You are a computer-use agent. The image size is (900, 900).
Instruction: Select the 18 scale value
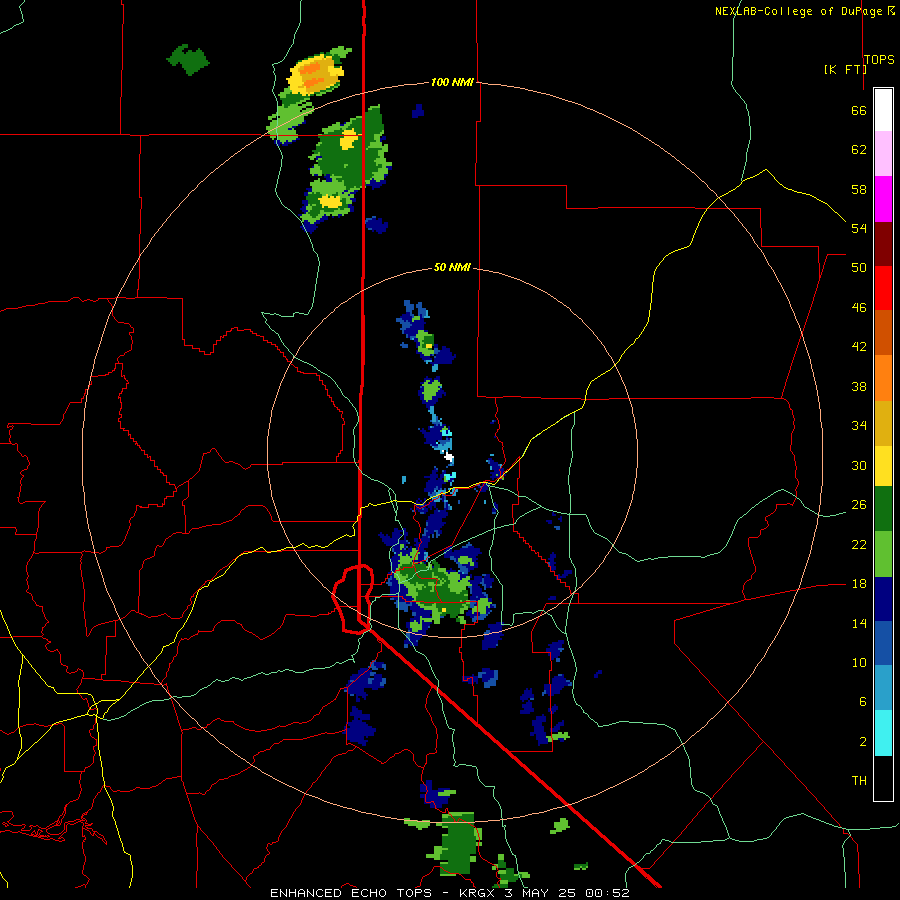pos(859,584)
